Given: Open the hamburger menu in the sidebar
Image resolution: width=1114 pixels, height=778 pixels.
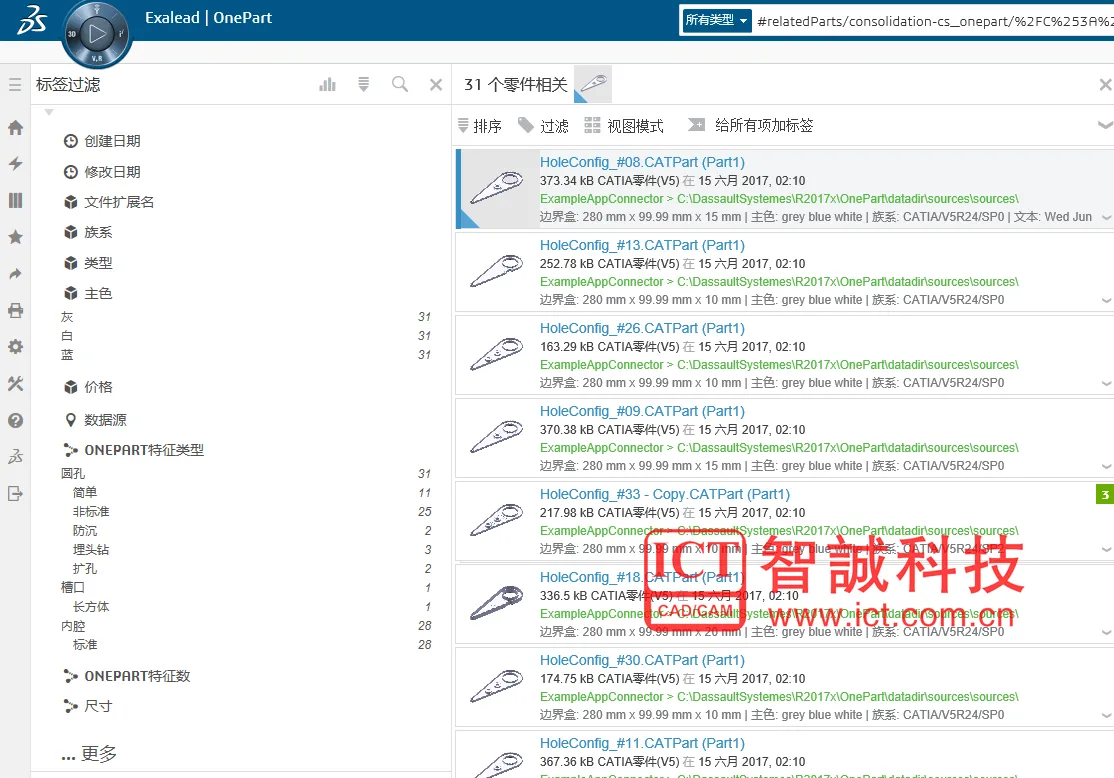Looking at the screenshot, I should [15, 85].
